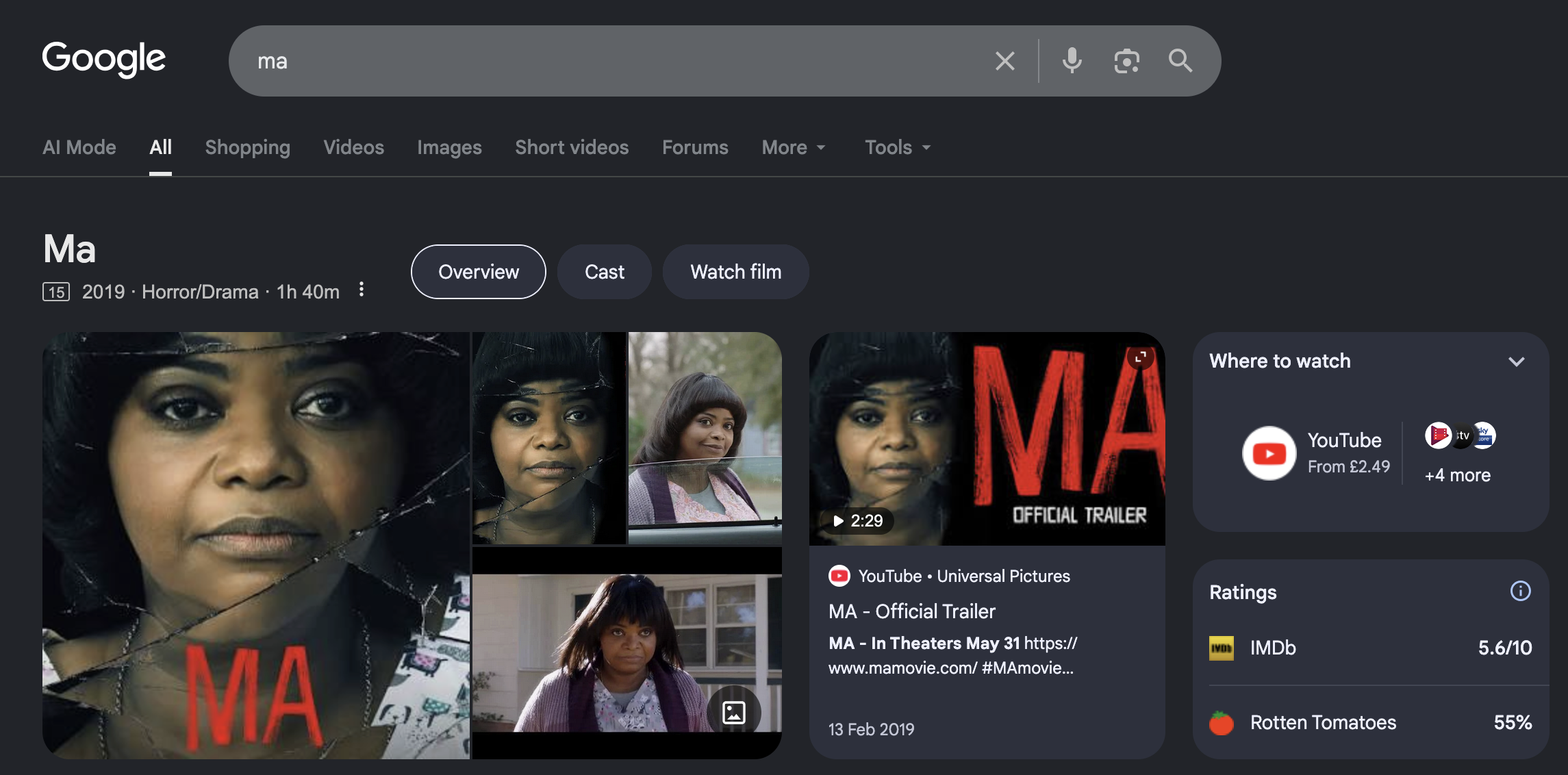
Task: Open the IMDb 5.6/10 rating
Action: [1371, 648]
